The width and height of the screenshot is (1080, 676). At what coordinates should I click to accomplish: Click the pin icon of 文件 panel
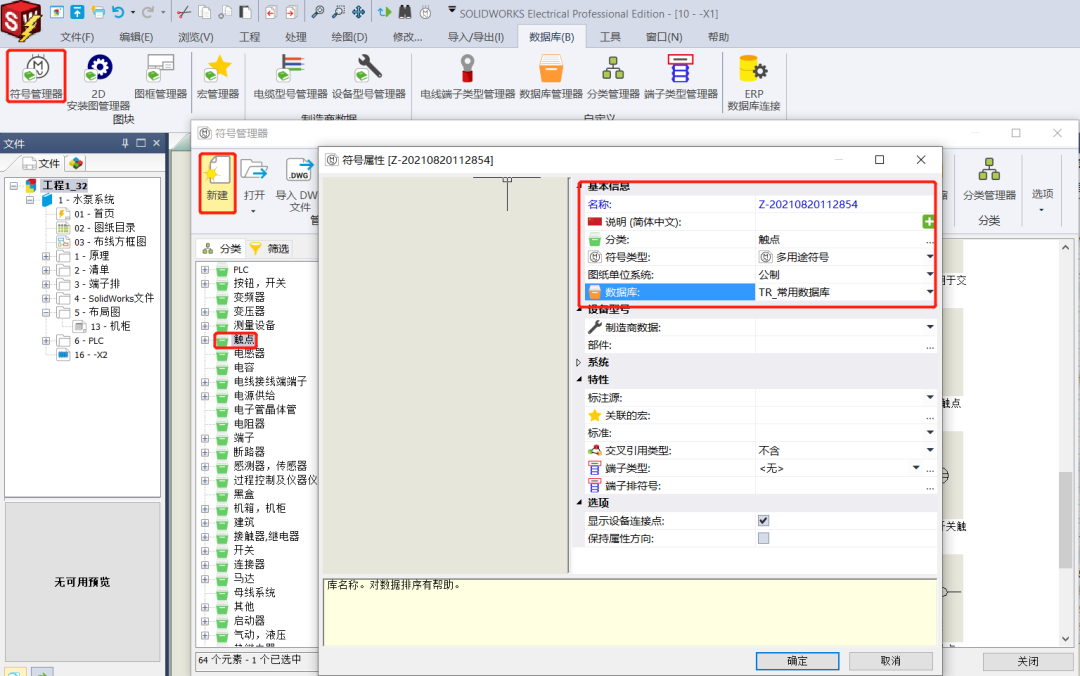(x=125, y=143)
